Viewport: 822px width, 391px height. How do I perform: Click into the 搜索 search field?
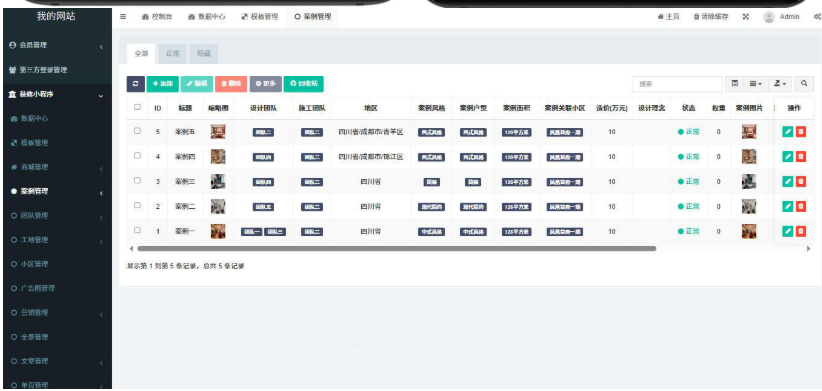[677, 84]
